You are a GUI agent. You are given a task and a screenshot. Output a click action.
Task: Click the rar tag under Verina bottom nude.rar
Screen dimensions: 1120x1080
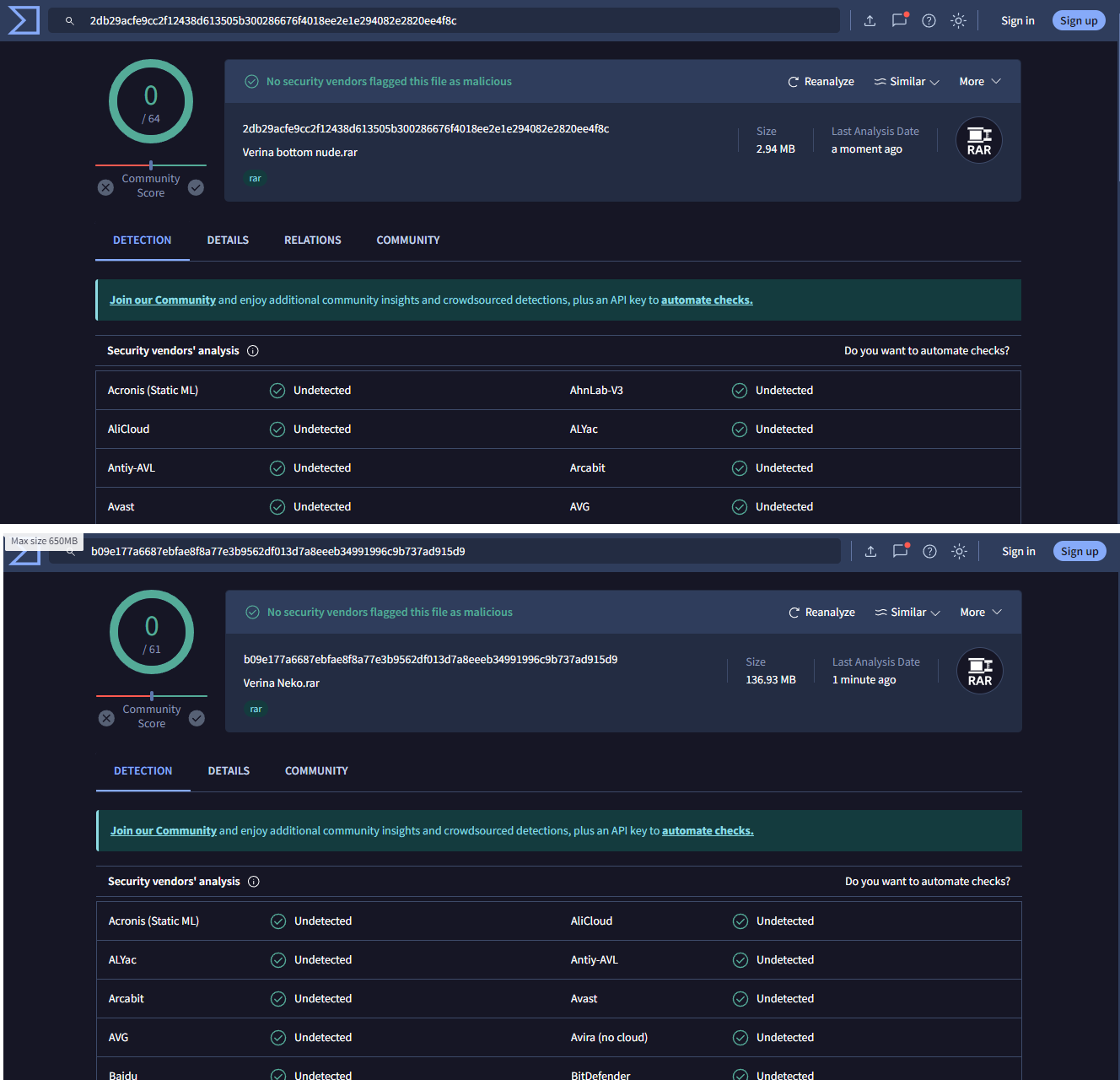click(255, 179)
